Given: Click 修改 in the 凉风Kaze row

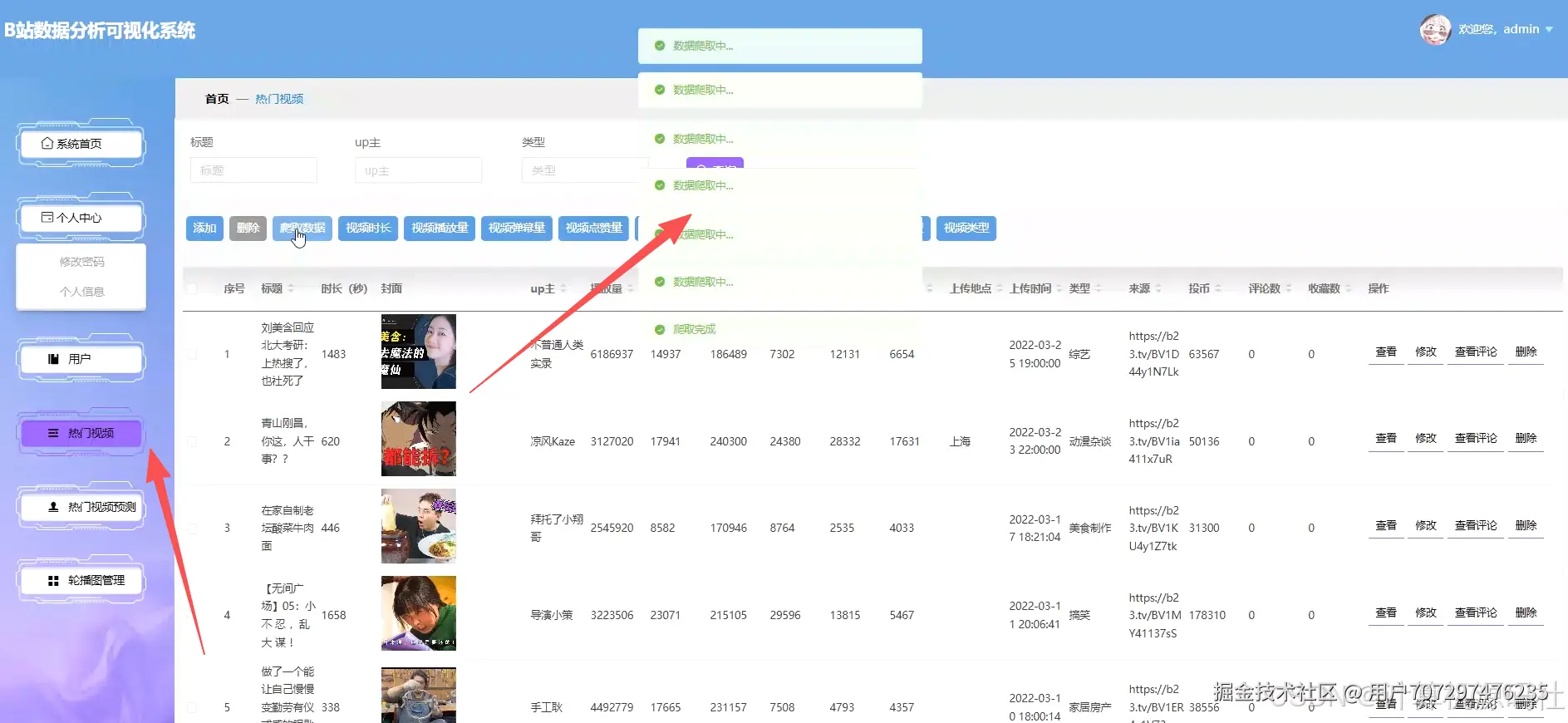Looking at the screenshot, I should (x=1426, y=438).
